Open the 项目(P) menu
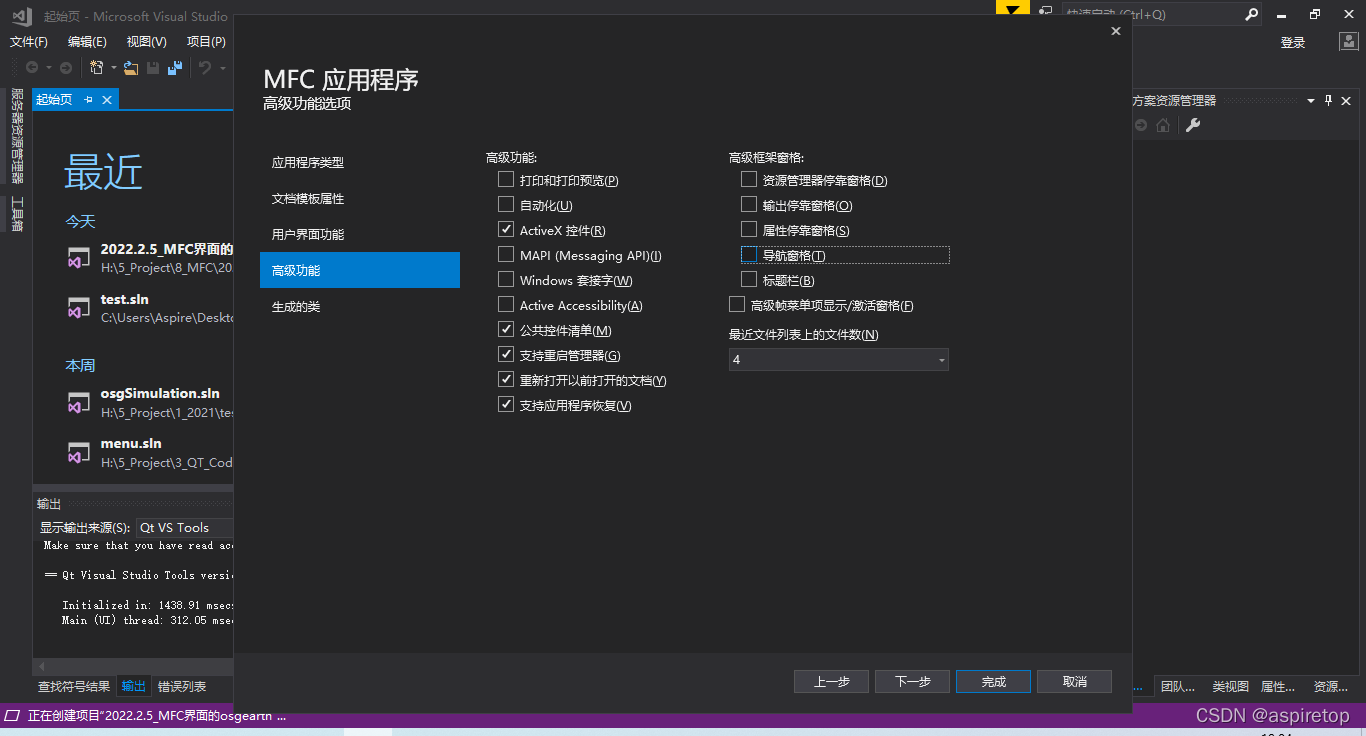Viewport: 1366px width, 736px height. [206, 42]
